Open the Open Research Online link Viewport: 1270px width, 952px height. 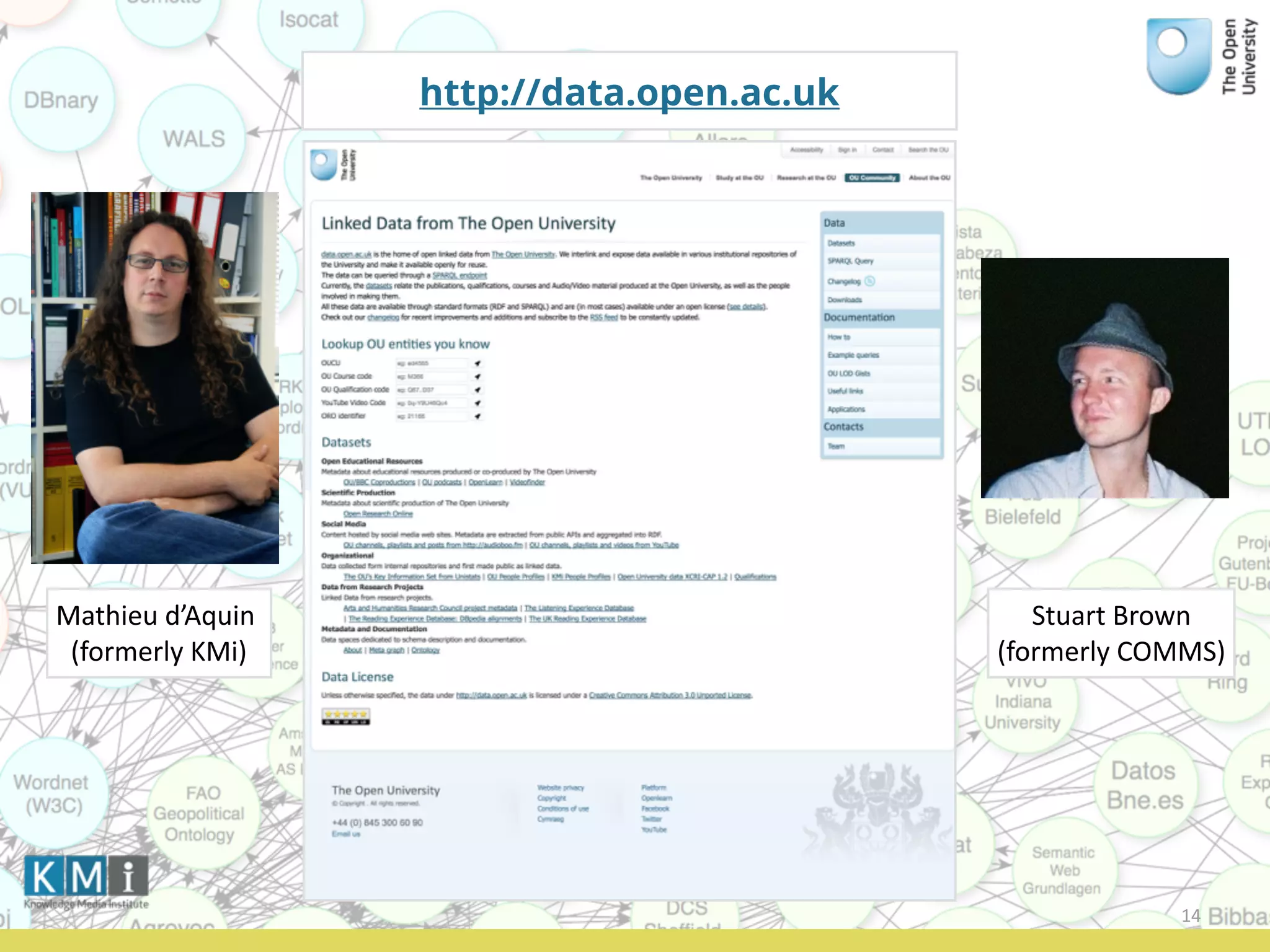click(378, 514)
